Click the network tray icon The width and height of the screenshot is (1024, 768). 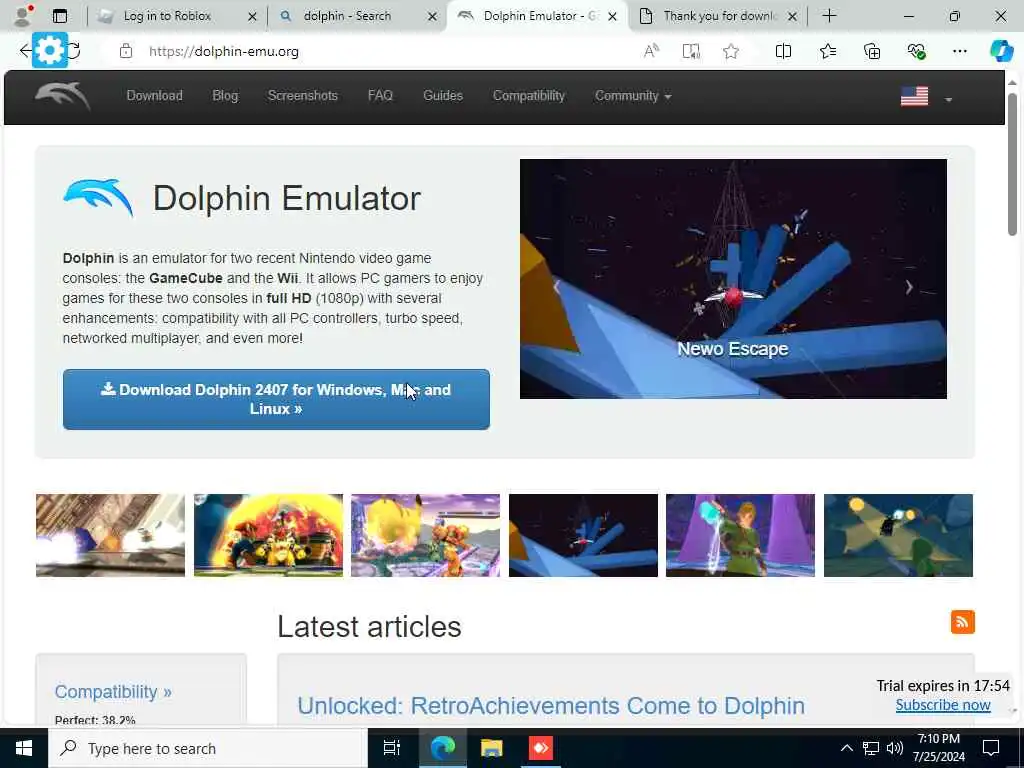tap(871, 748)
